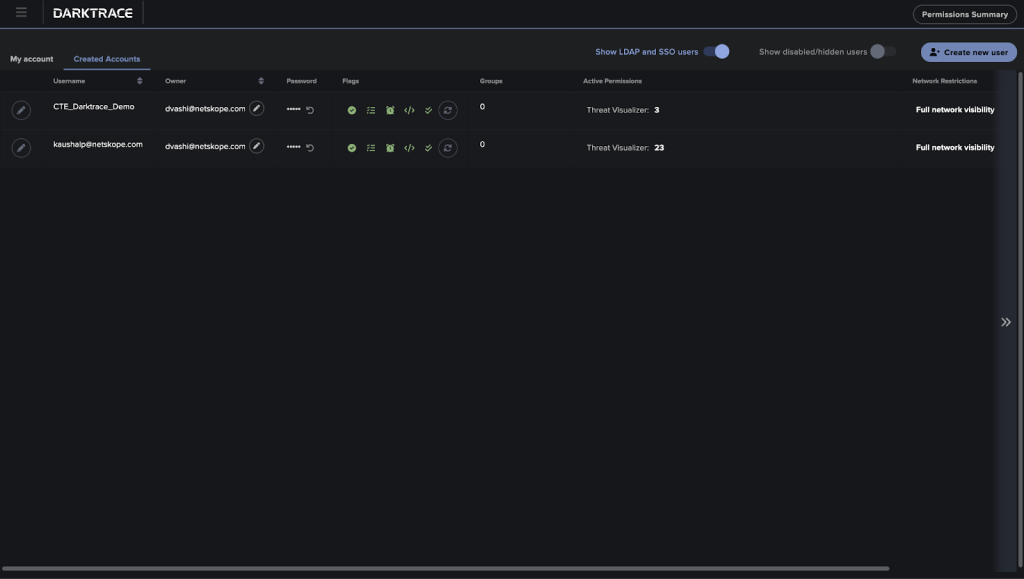1024x579 pixels.
Task: Reset password for CTE_Darktrace_Demo
Action: (x=310, y=110)
